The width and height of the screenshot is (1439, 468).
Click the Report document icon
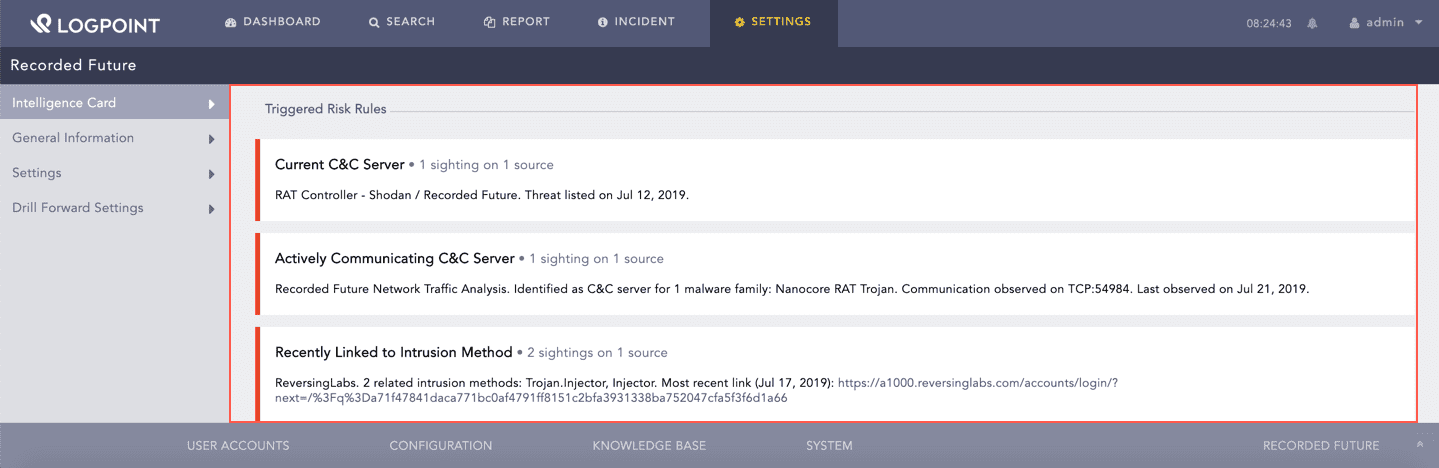pos(489,22)
